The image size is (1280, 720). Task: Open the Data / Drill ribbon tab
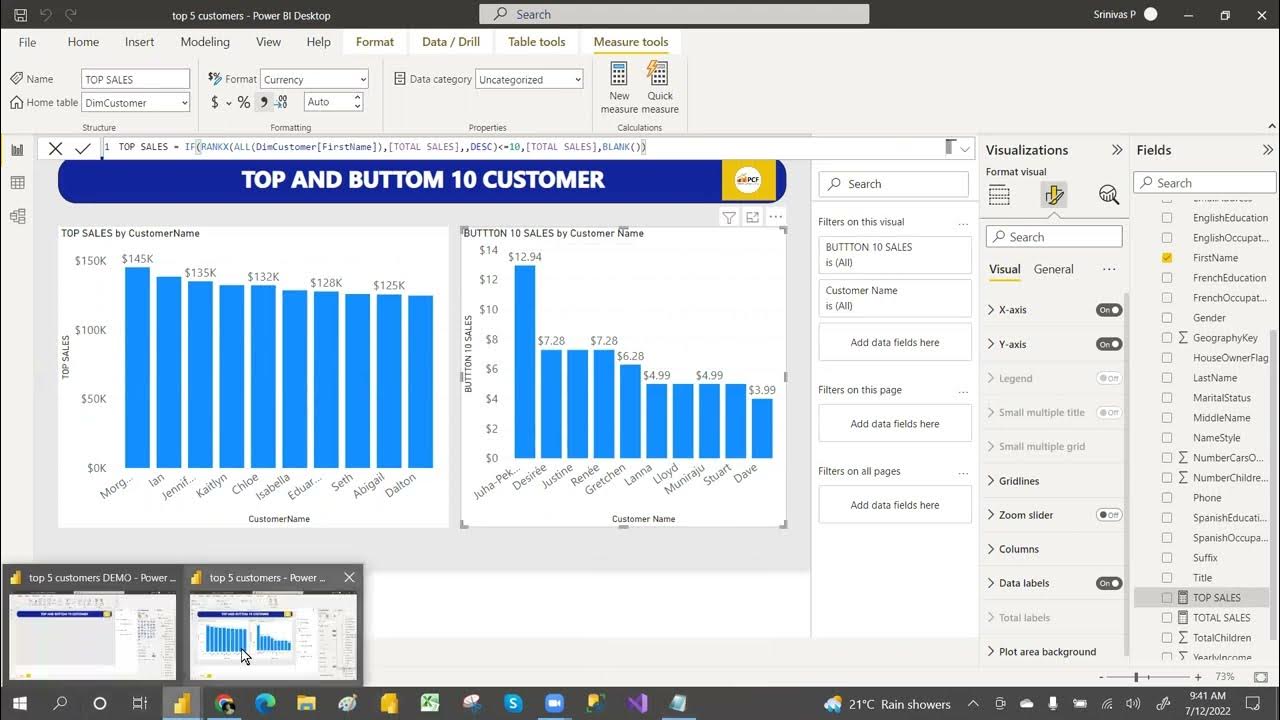pos(451,42)
